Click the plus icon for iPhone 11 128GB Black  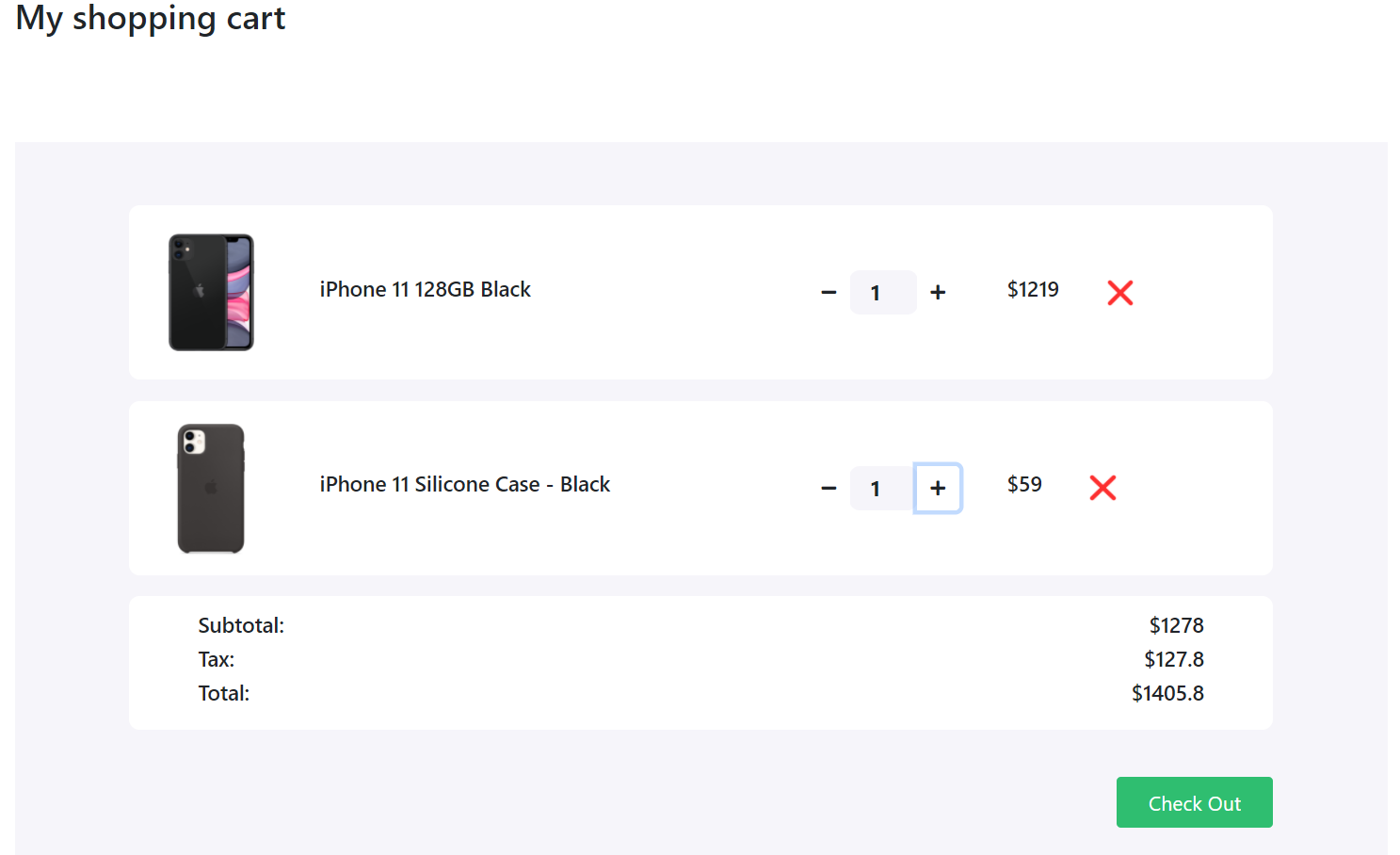click(938, 292)
